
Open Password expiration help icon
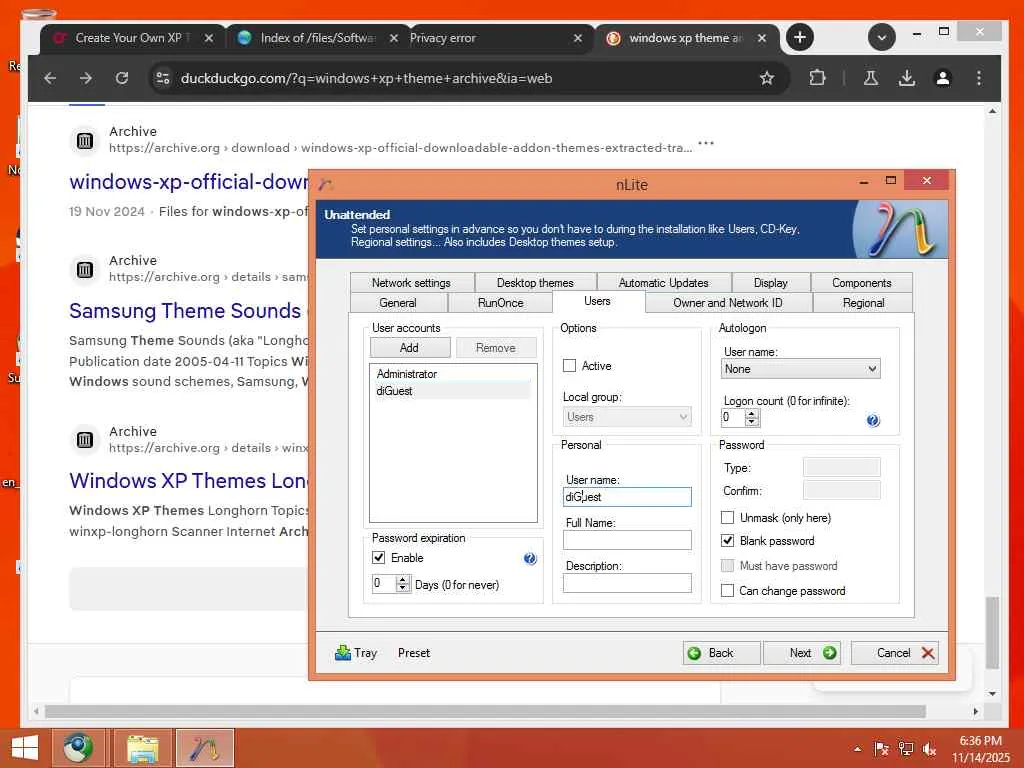[530, 558]
